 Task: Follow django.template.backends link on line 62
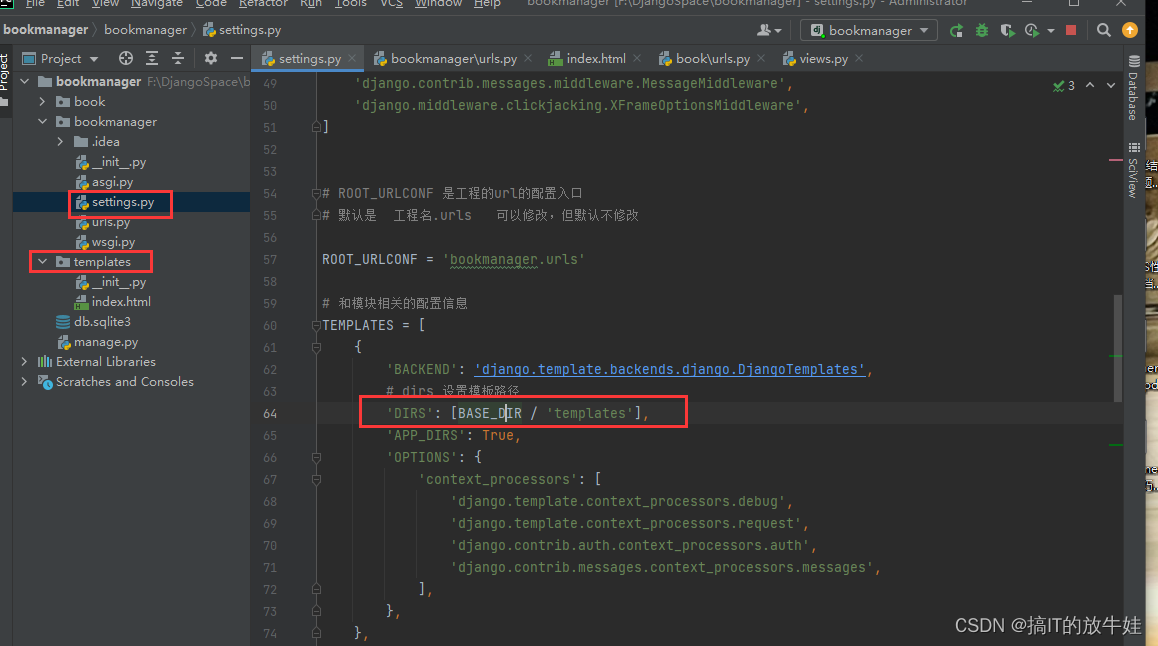pos(669,369)
